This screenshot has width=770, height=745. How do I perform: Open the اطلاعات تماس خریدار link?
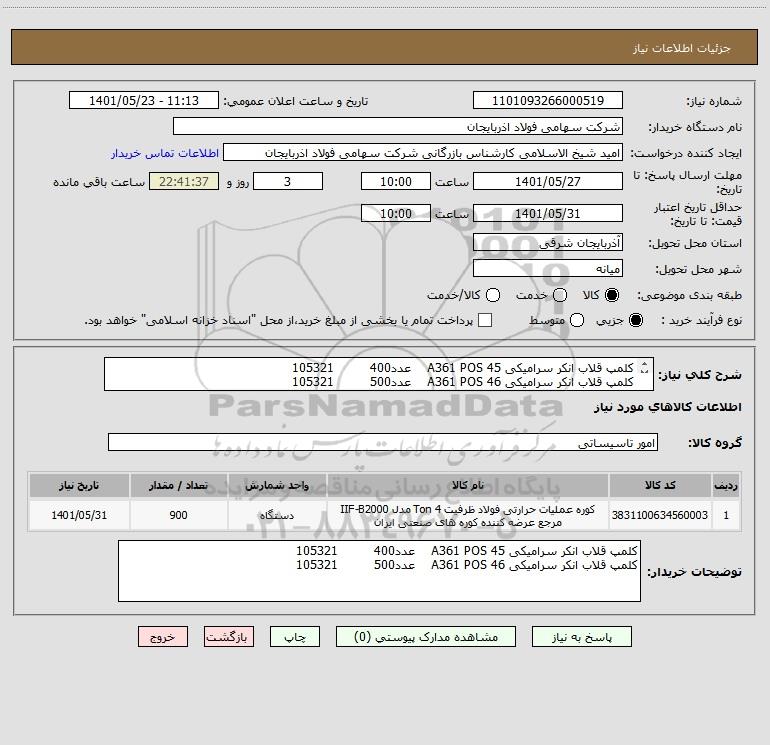[165, 153]
